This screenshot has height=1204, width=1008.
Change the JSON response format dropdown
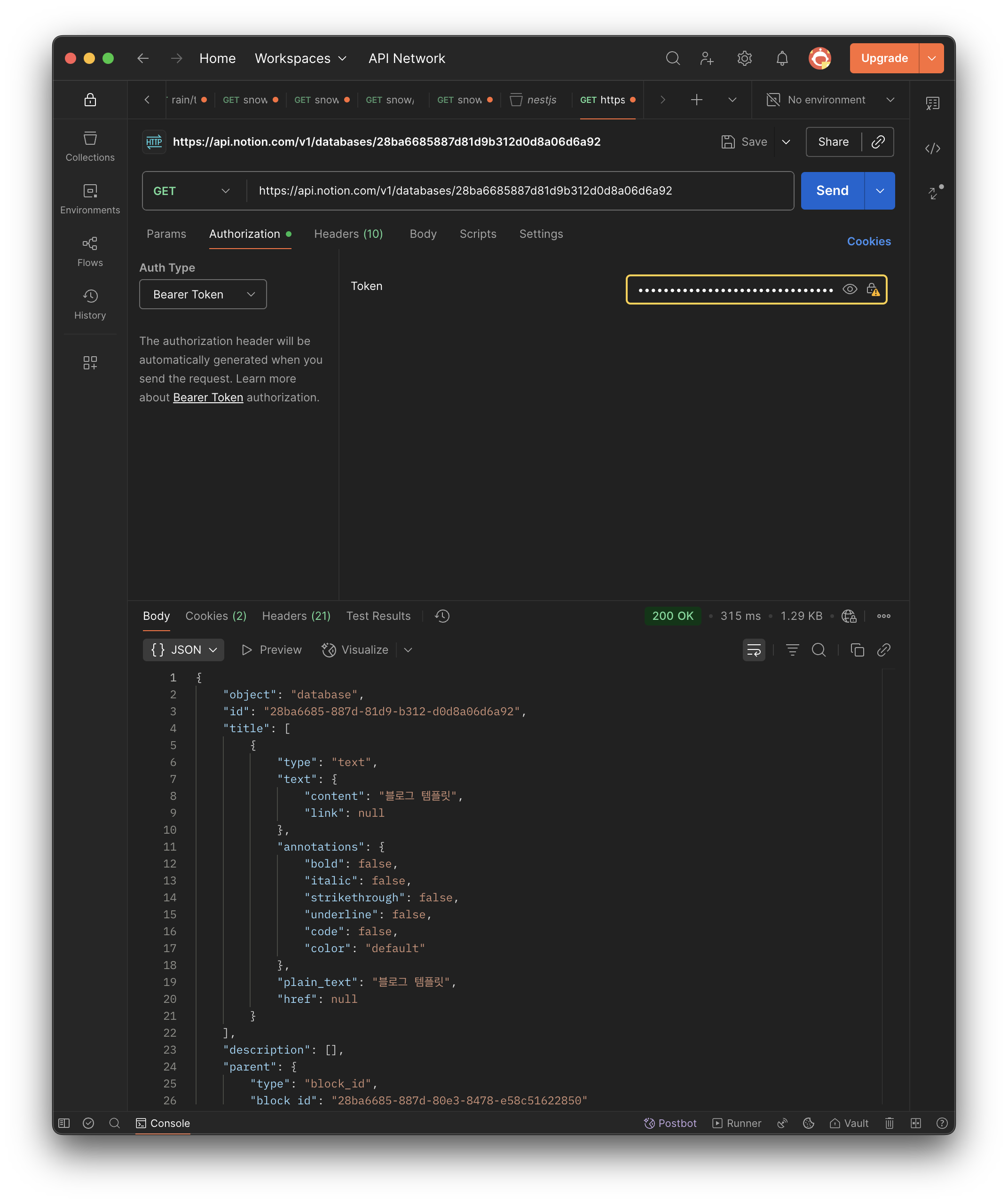183,649
